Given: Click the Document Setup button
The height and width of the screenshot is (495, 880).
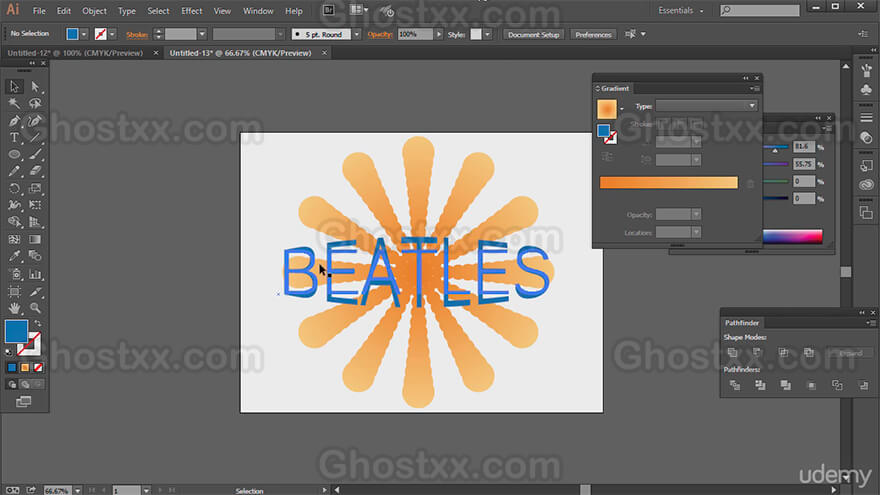Looking at the screenshot, I should click(x=533, y=34).
